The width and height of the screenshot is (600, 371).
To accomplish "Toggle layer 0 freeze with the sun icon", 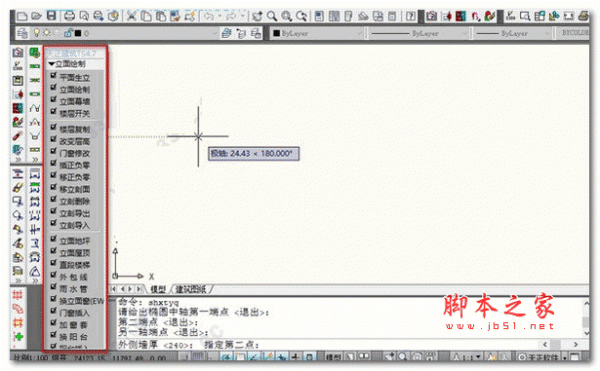I will click(46, 33).
